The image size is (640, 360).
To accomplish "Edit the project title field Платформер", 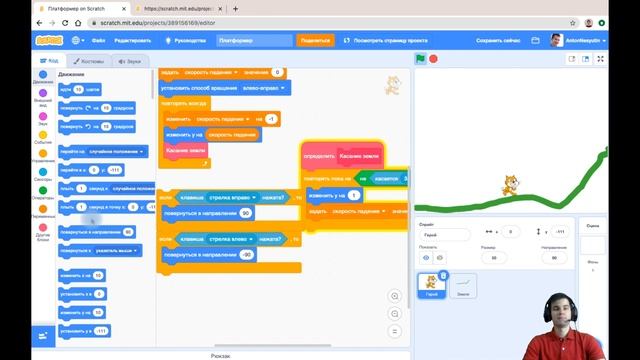I will [254, 40].
